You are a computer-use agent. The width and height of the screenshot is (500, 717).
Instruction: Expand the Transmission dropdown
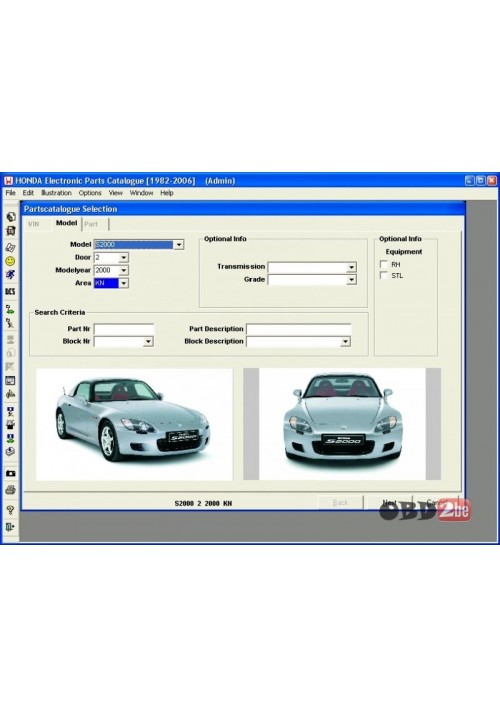(x=351, y=267)
